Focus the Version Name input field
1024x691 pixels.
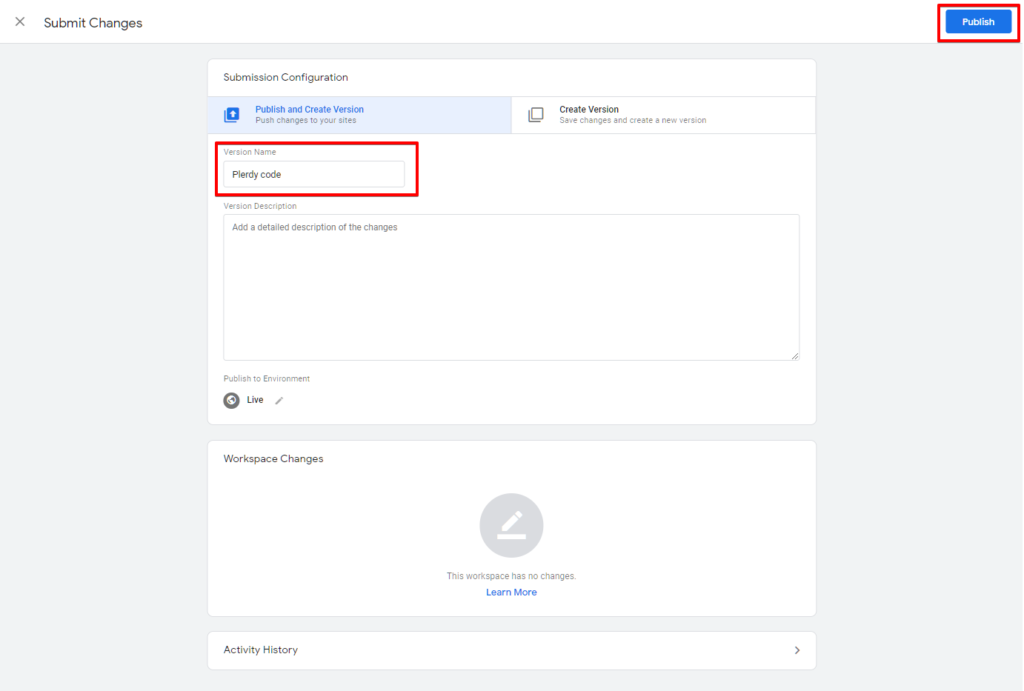pos(314,174)
